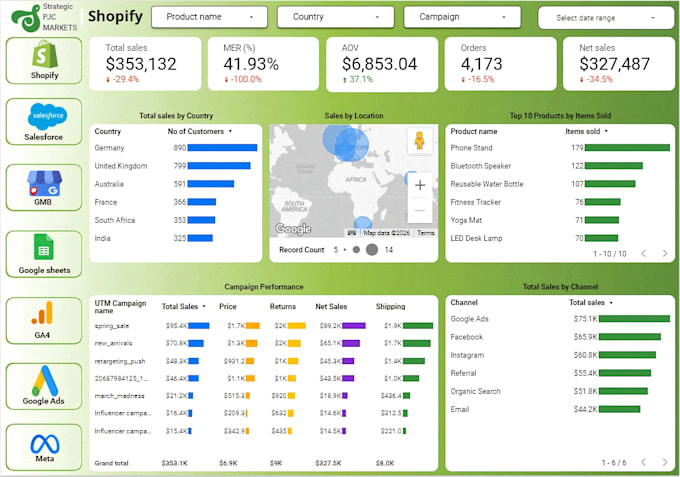Viewport: 680px width, 477px height.
Task: Click the Google logo on the map
Action: tap(293, 229)
